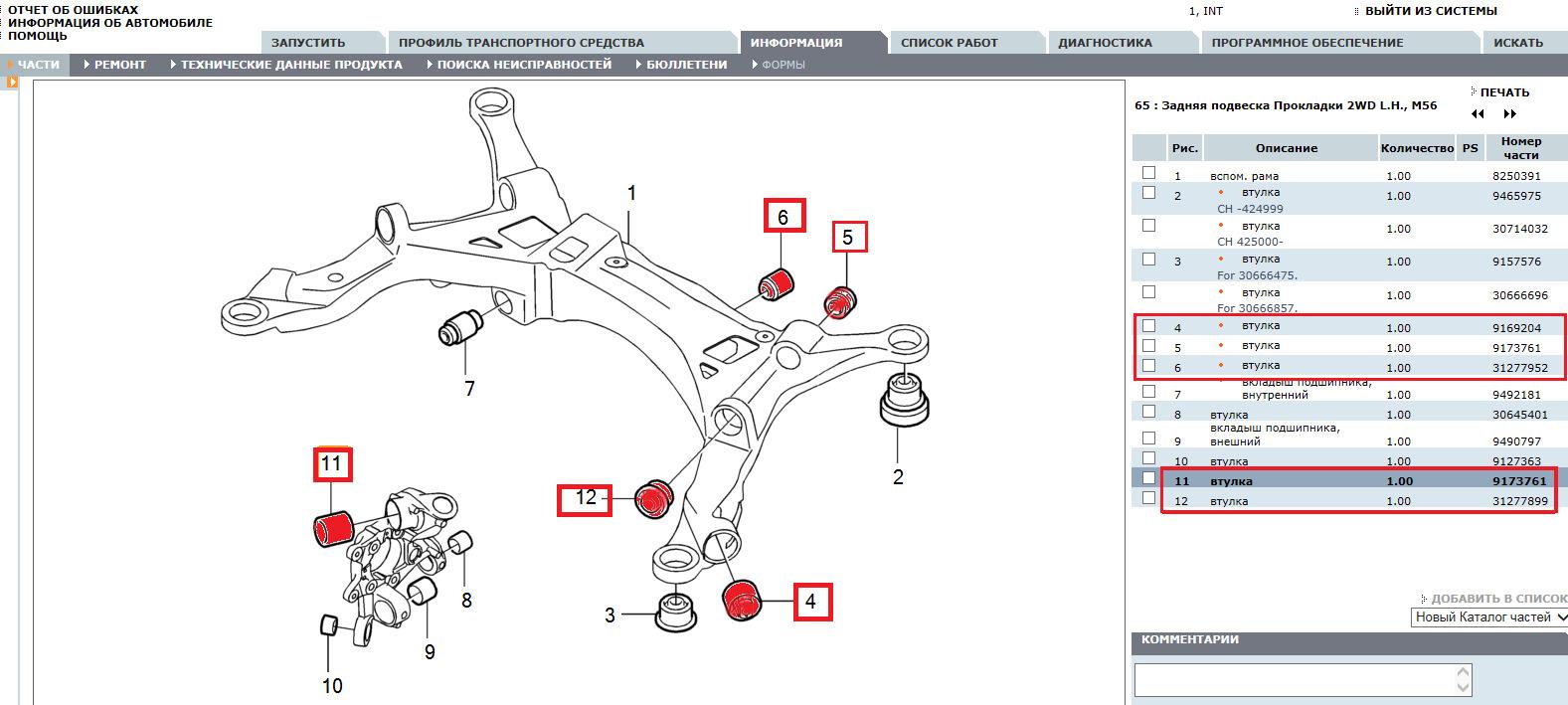Image resolution: width=1568 pixels, height=705 pixels.
Task: Click bushing part 7 in the diagram
Action: tap(459, 327)
